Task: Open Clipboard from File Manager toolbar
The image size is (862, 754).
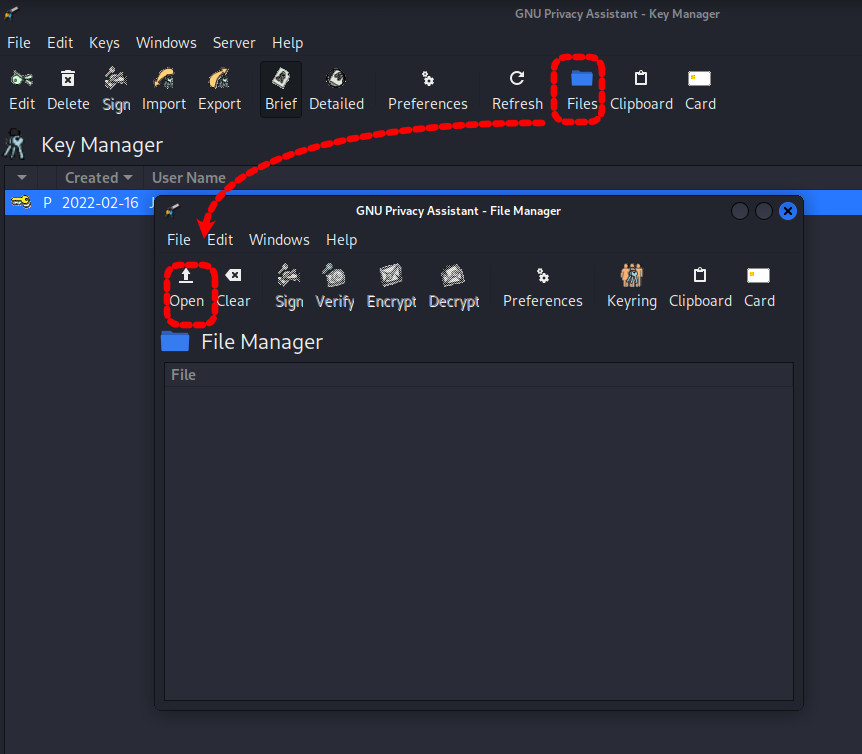Action: [x=700, y=287]
